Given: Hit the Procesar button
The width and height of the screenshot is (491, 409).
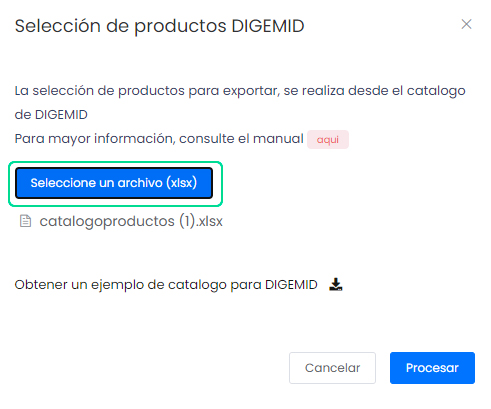Looking at the screenshot, I should click(x=432, y=368).
